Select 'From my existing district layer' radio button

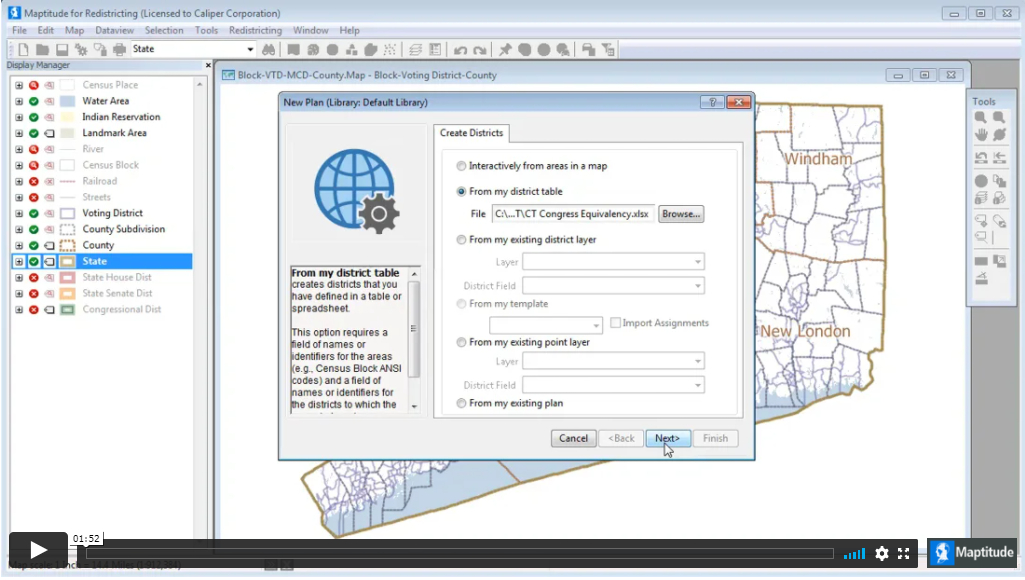(x=461, y=240)
